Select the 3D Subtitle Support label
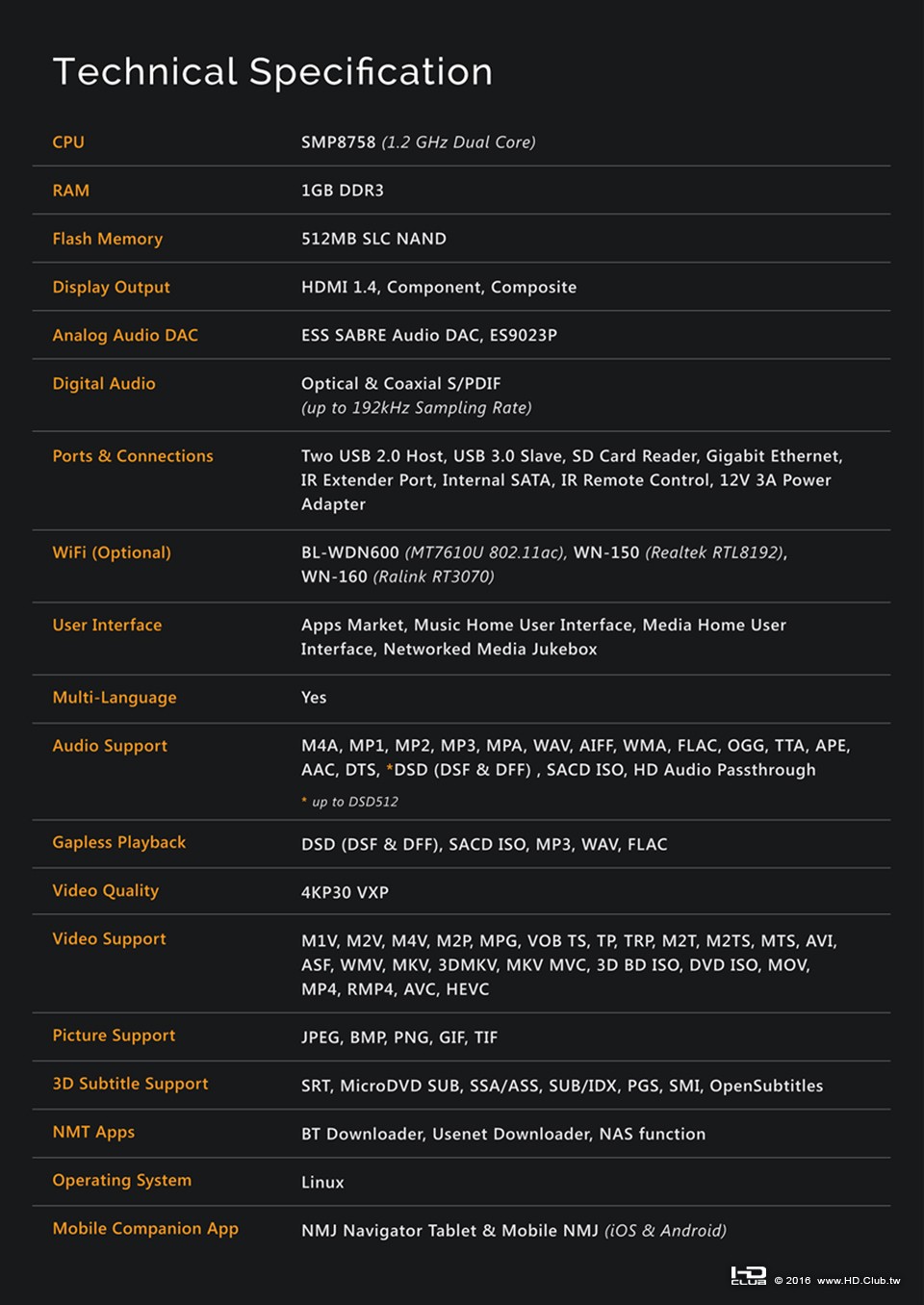 [x=130, y=1084]
